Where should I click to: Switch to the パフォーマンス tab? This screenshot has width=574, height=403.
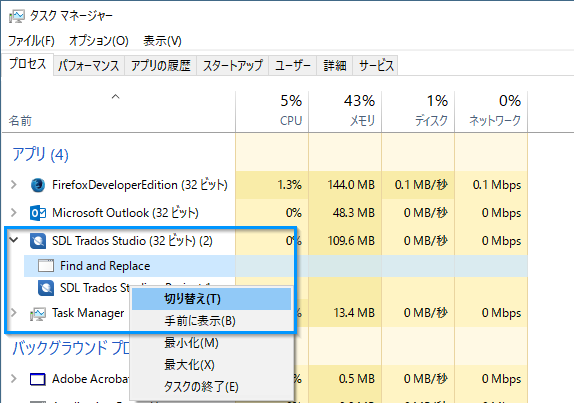click(89, 66)
